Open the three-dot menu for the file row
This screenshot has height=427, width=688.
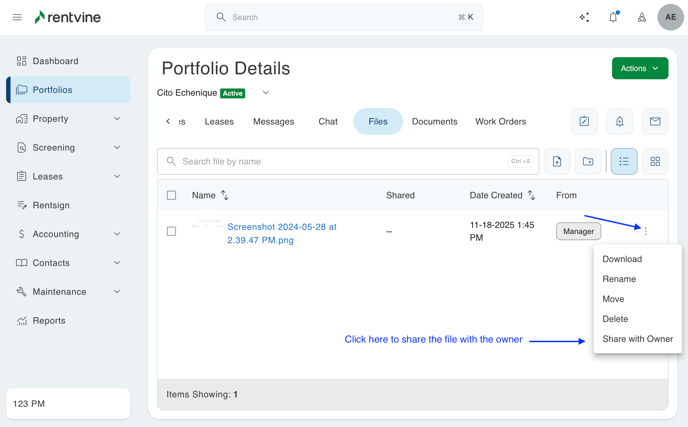pyautogui.click(x=646, y=231)
